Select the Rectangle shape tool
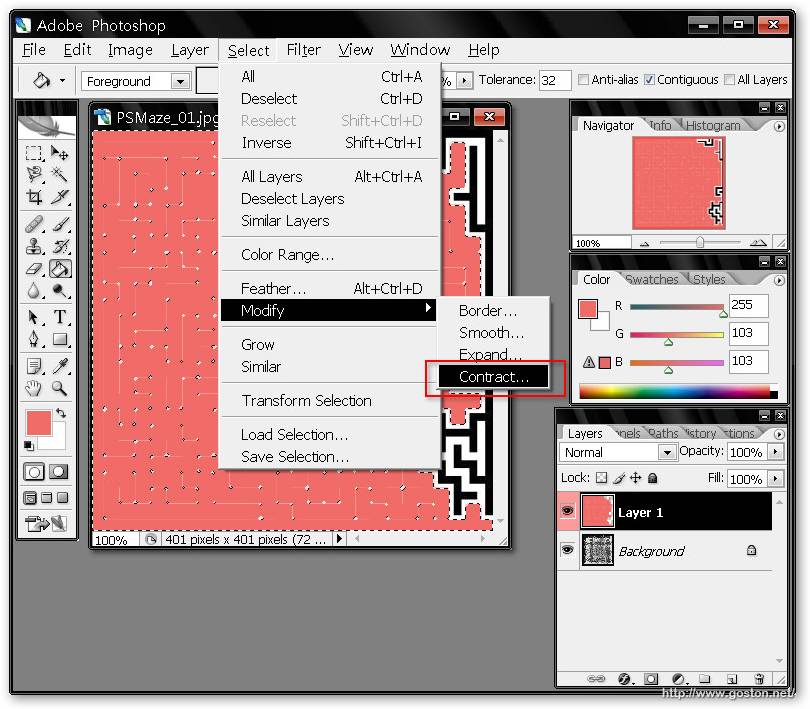Screen dimensions: 810x709 click(60, 339)
